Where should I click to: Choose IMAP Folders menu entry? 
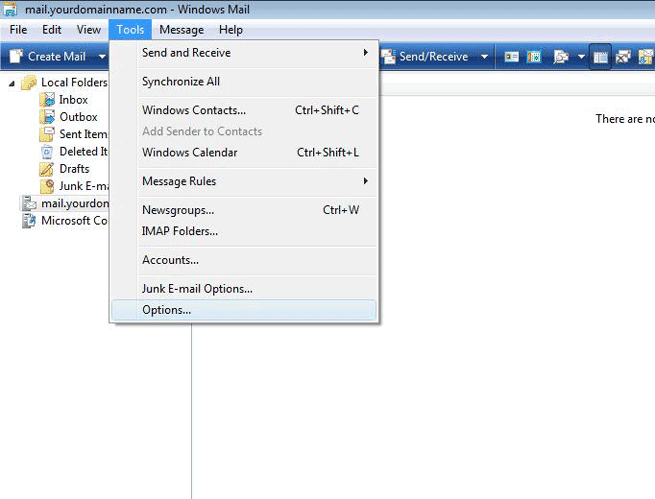click(244, 231)
